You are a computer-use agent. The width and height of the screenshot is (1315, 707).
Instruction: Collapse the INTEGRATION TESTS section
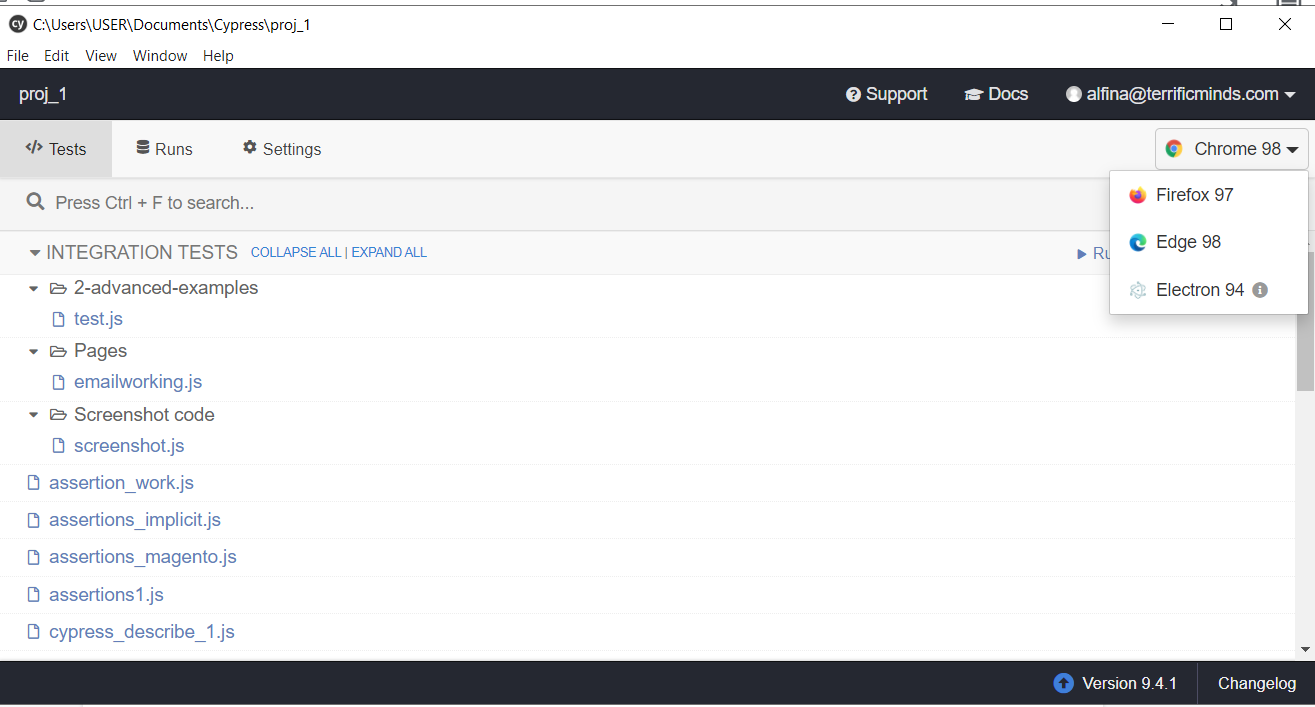click(35, 252)
